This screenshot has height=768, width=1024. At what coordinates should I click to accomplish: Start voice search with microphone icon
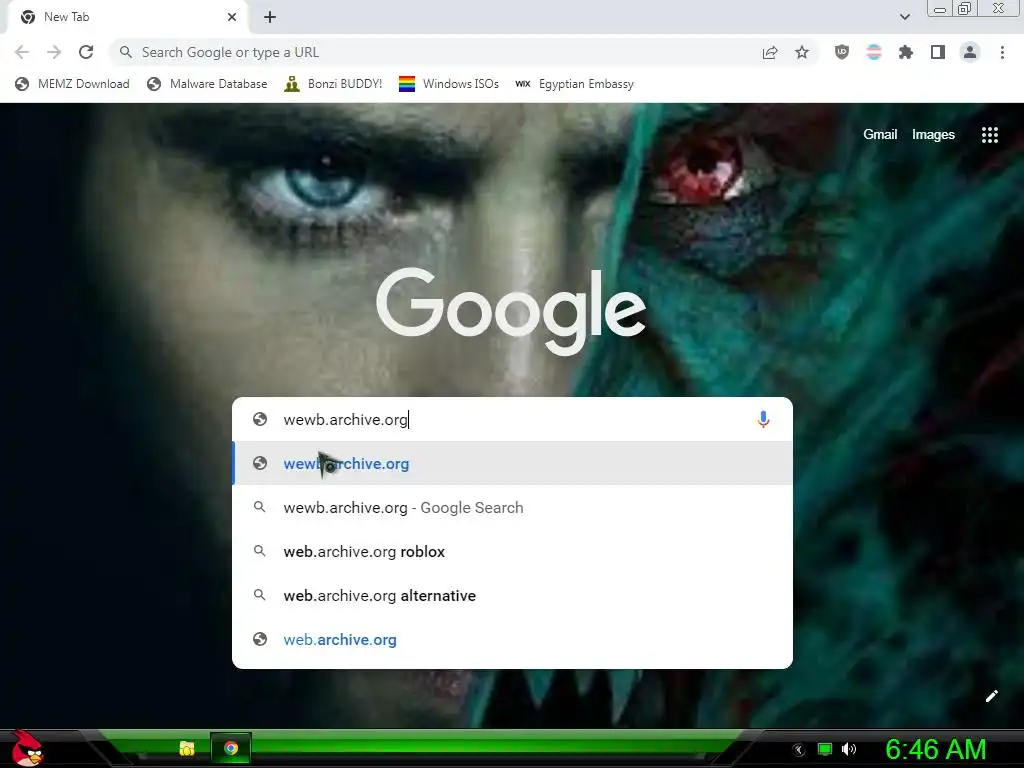[x=763, y=419]
